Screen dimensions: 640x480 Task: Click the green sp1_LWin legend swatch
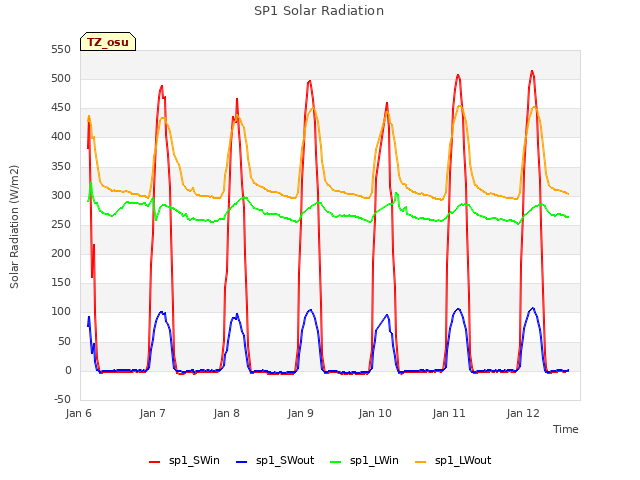click(336, 462)
